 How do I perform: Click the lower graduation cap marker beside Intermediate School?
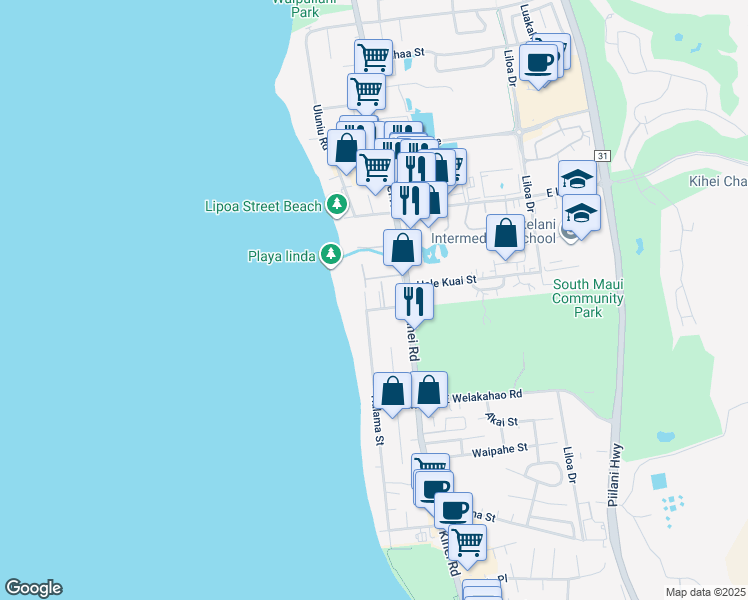point(581,213)
